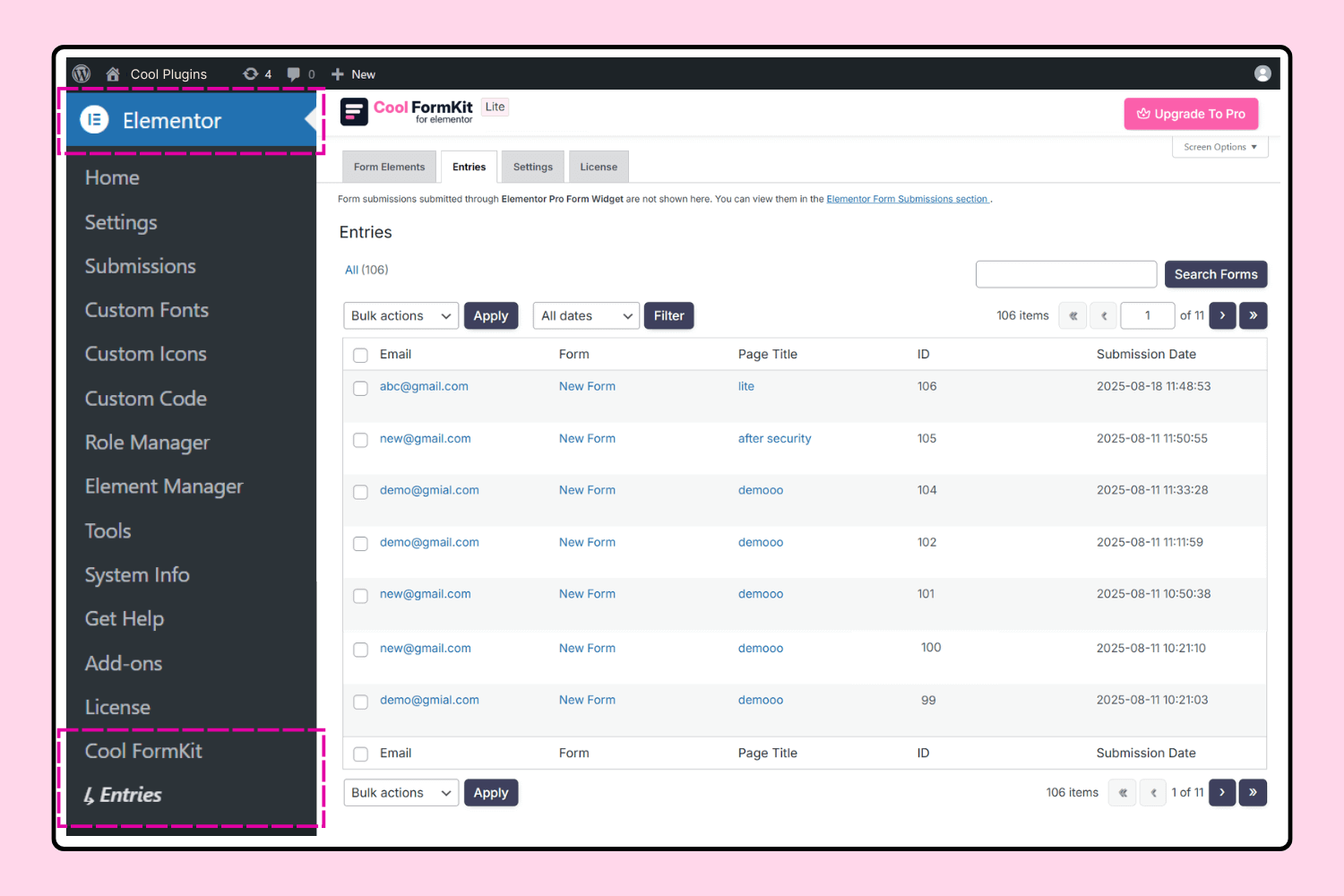
Task: Check the entry from abc@gmail.com
Action: point(360,388)
